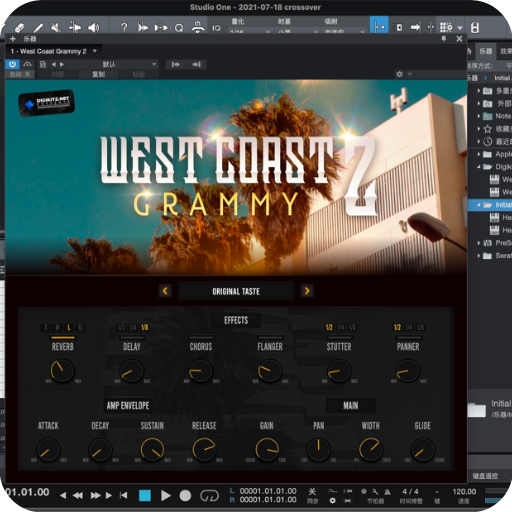
Task: Set stutter rate to 1/2
Action: point(329,327)
